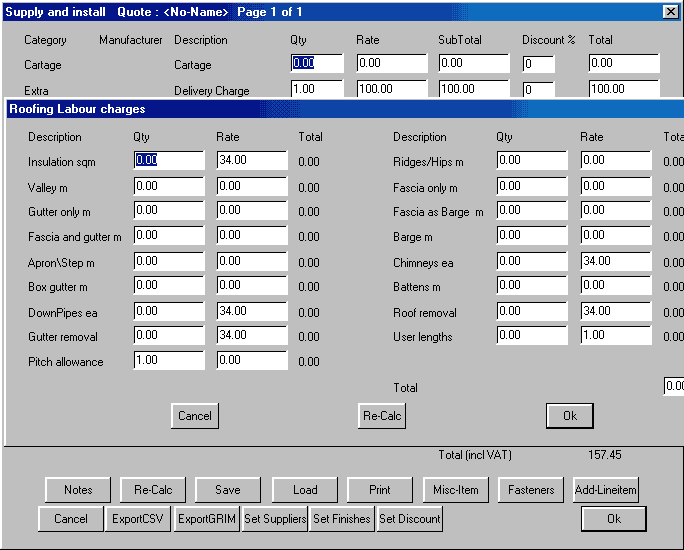The width and height of the screenshot is (684, 550).
Task: Load a saved quote
Action: pyautogui.click(x=305, y=490)
